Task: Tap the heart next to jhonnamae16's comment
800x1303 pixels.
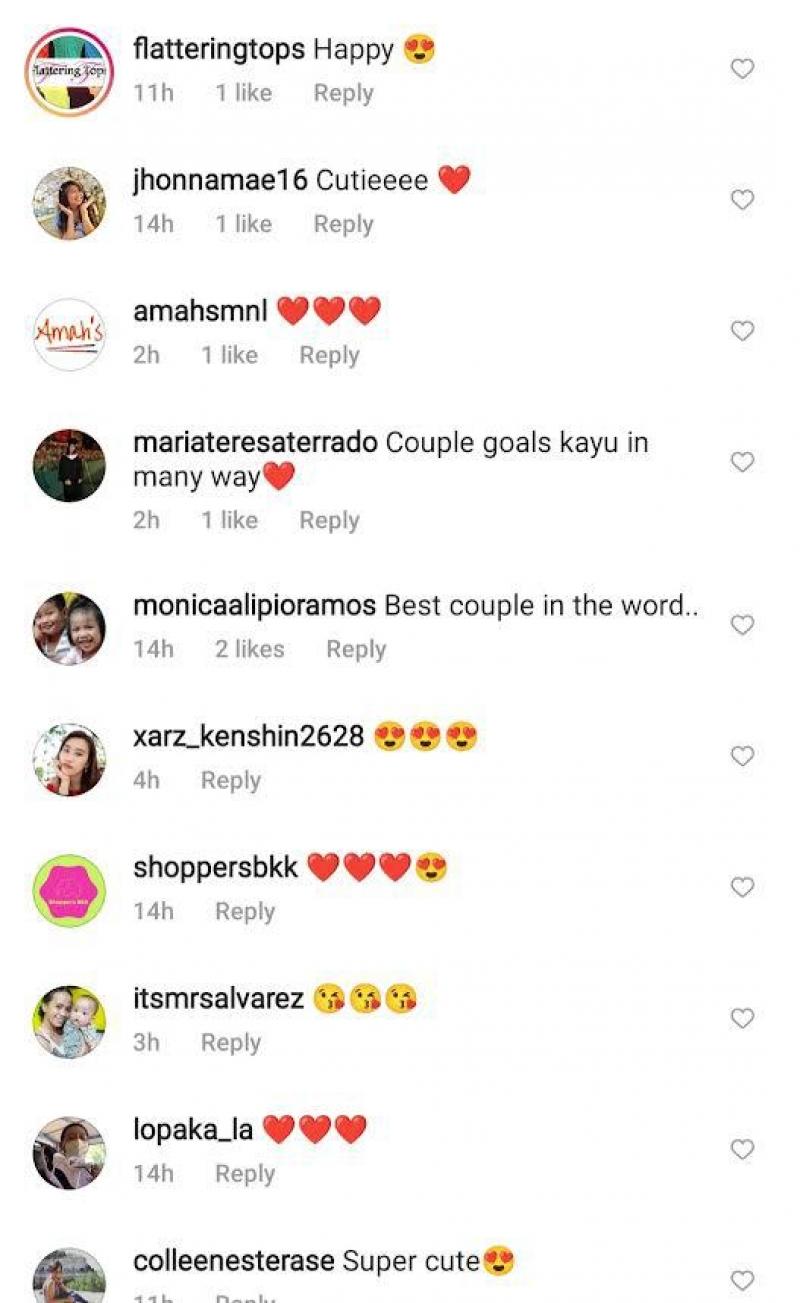Action: [x=742, y=200]
